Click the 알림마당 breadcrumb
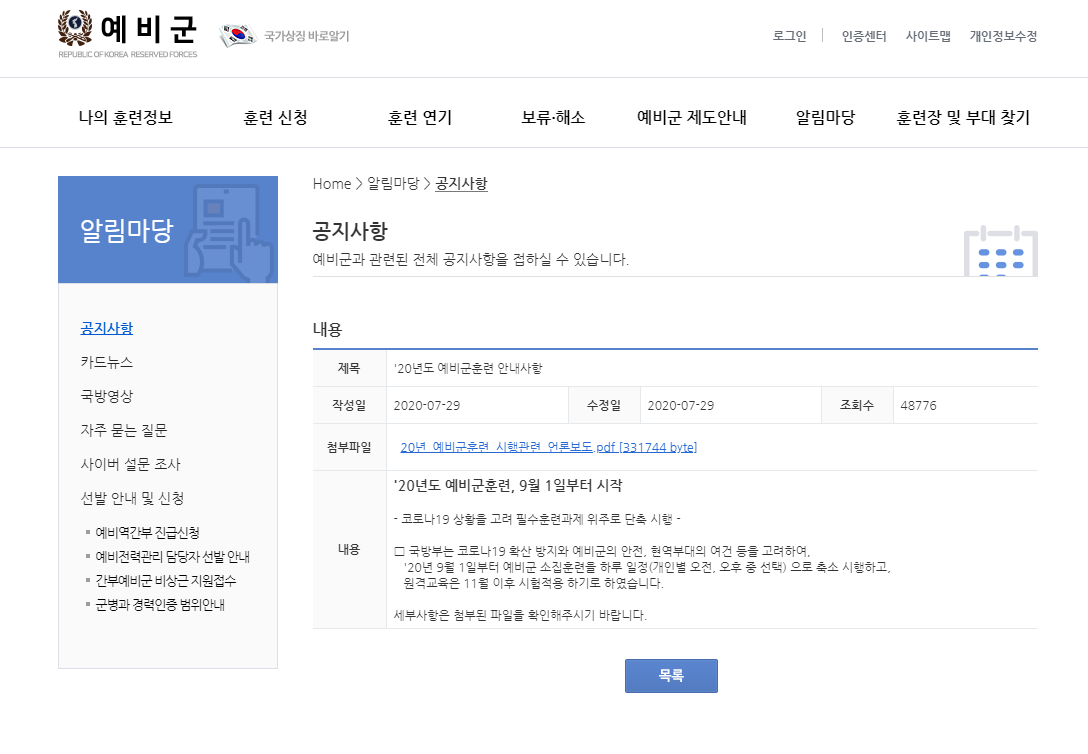This screenshot has width=1088, height=754. (x=393, y=184)
